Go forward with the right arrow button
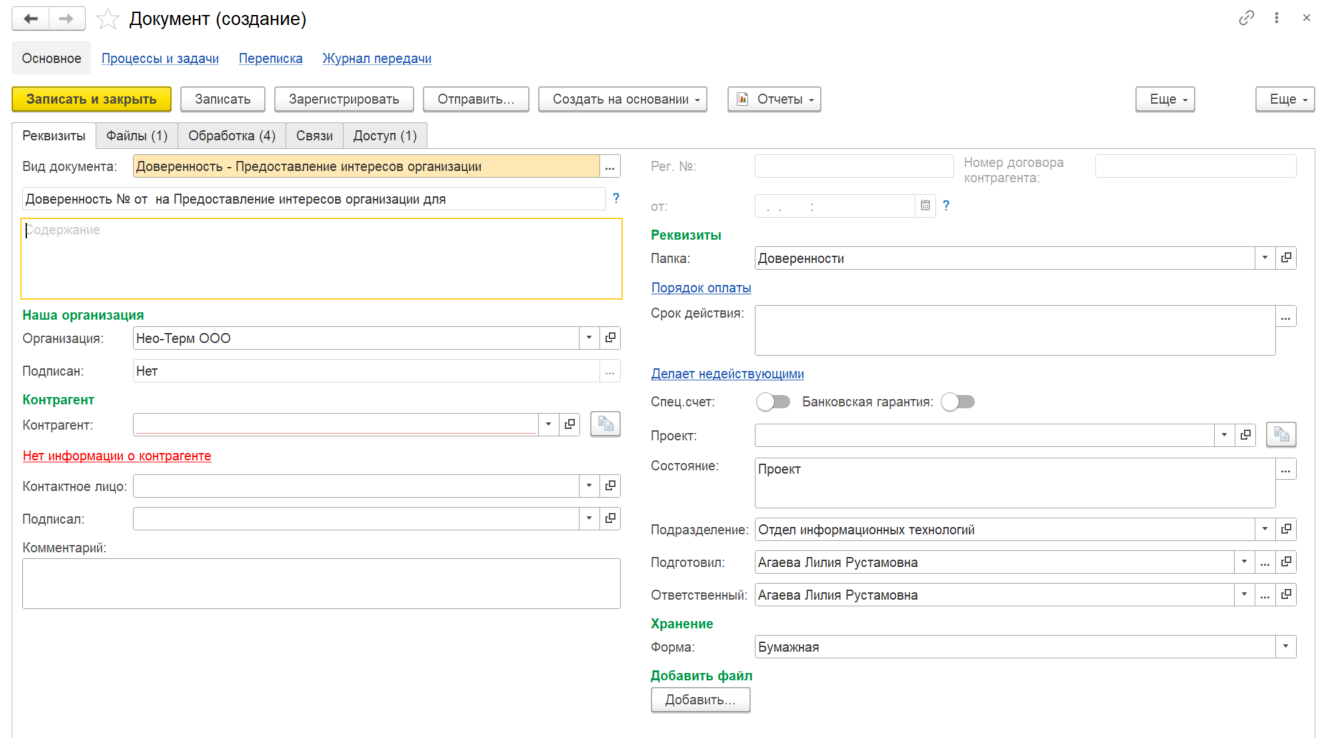The width and height of the screenshot is (1330, 738). (66, 19)
